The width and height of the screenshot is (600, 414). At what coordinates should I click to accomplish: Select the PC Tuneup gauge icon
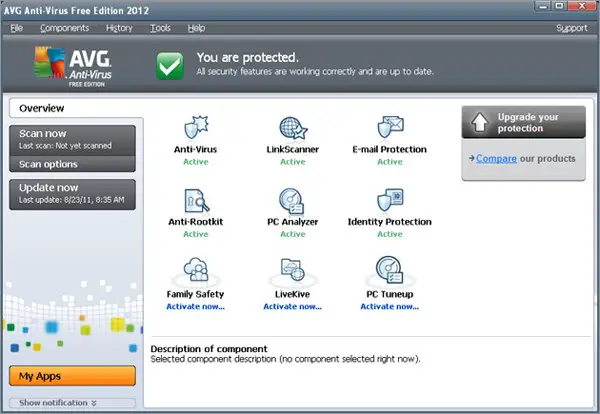pos(389,269)
